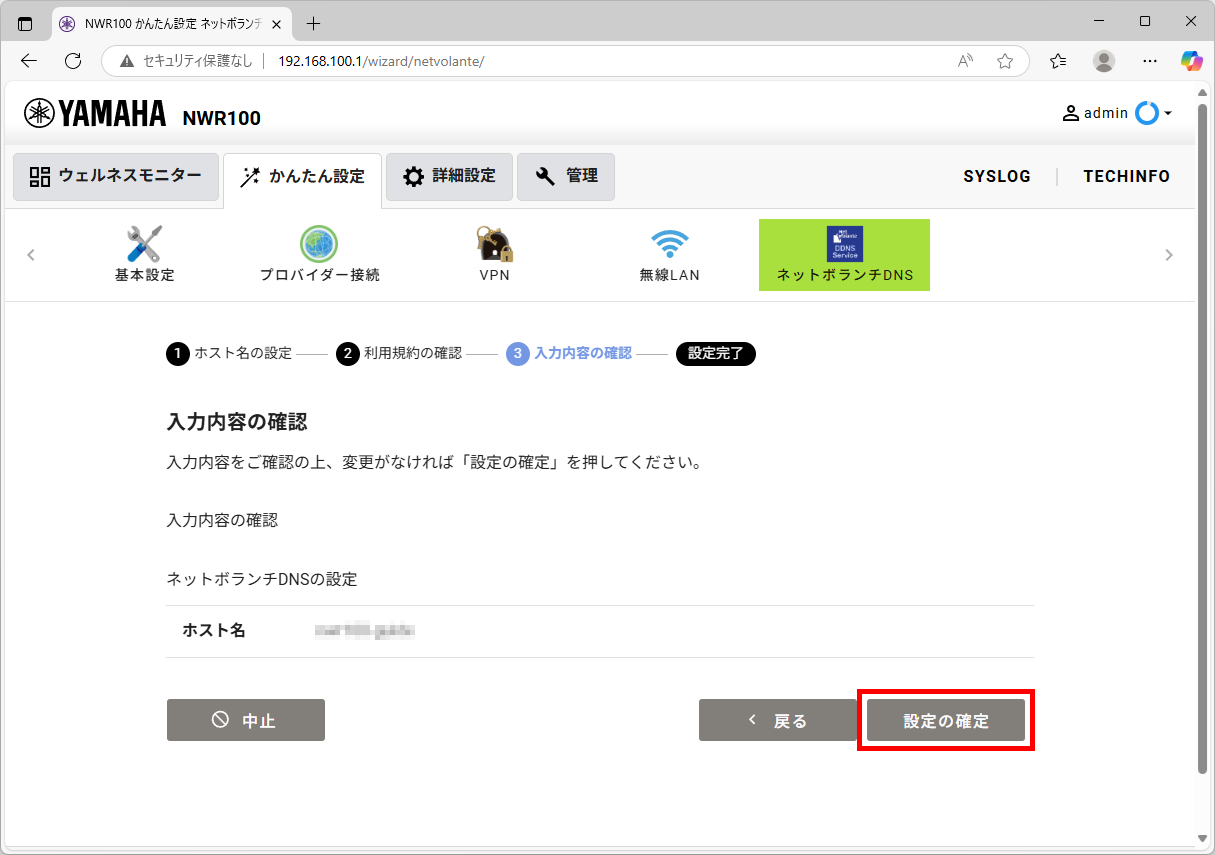
Task: Add this page to favorites star
Action: pyautogui.click(x=1005, y=61)
